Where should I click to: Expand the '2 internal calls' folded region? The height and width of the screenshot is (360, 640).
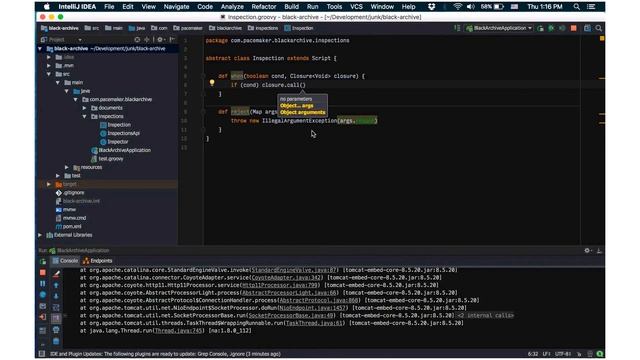[485, 316]
